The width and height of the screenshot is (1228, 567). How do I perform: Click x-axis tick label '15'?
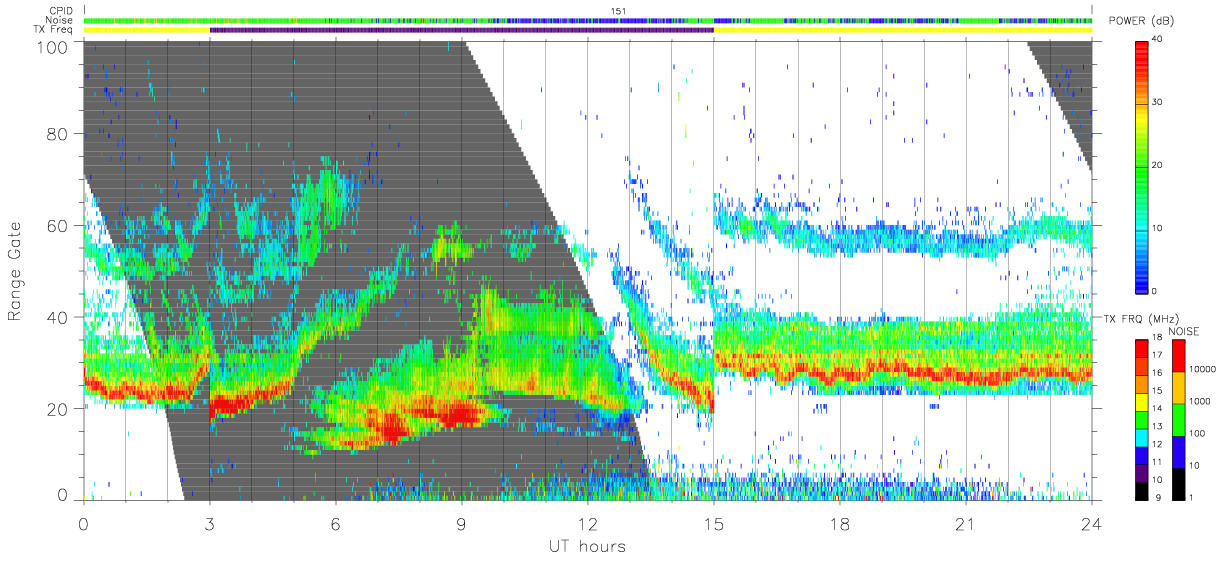pos(713,523)
